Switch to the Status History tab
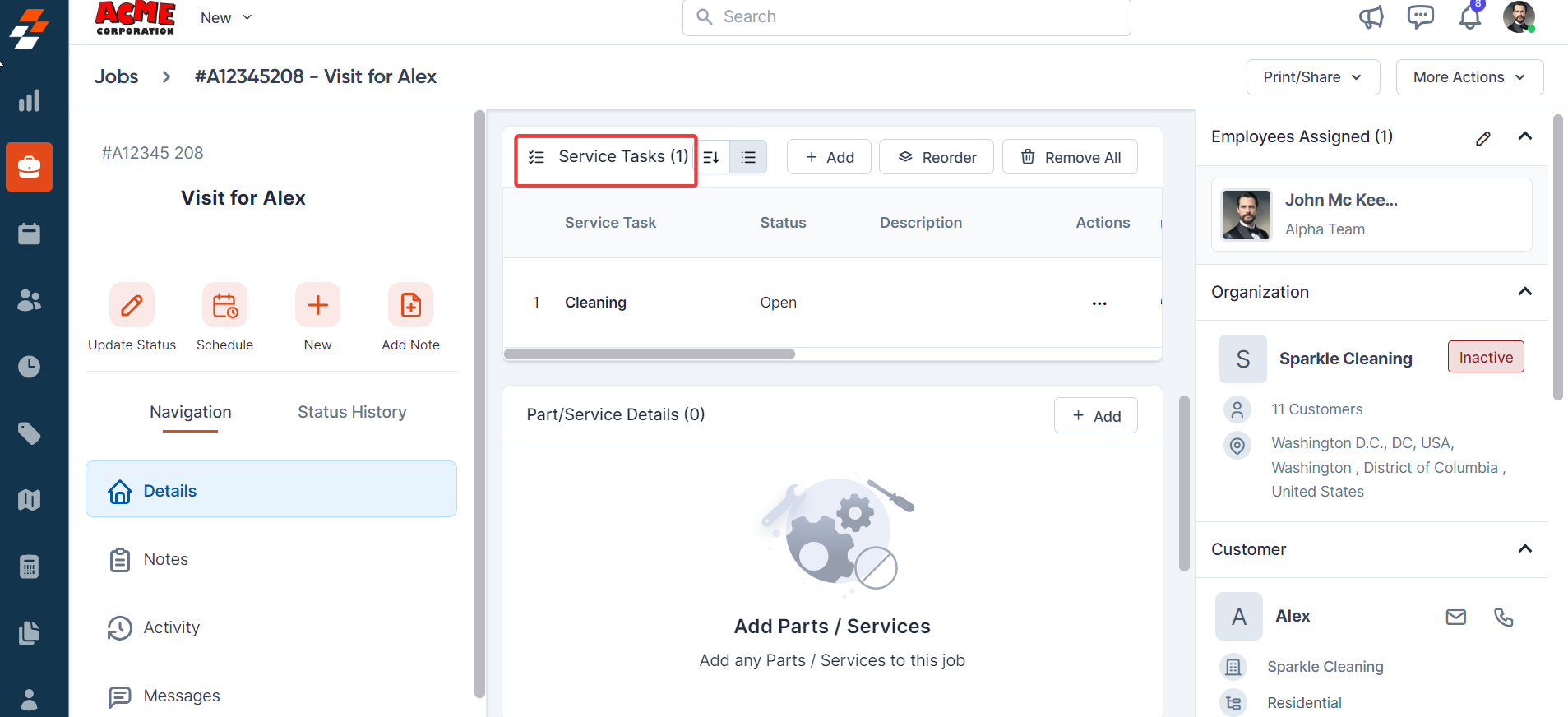The height and width of the screenshot is (717, 1568). (x=352, y=412)
